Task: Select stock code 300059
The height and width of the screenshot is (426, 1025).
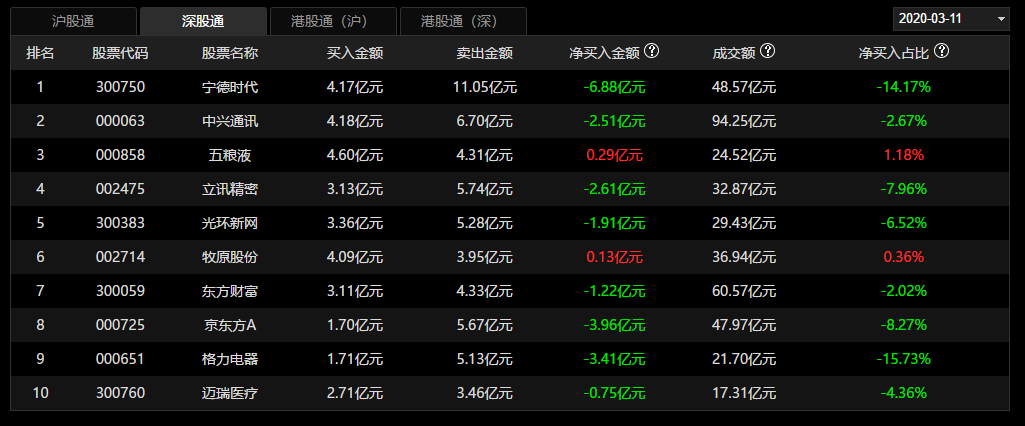Action: [x=120, y=291]
